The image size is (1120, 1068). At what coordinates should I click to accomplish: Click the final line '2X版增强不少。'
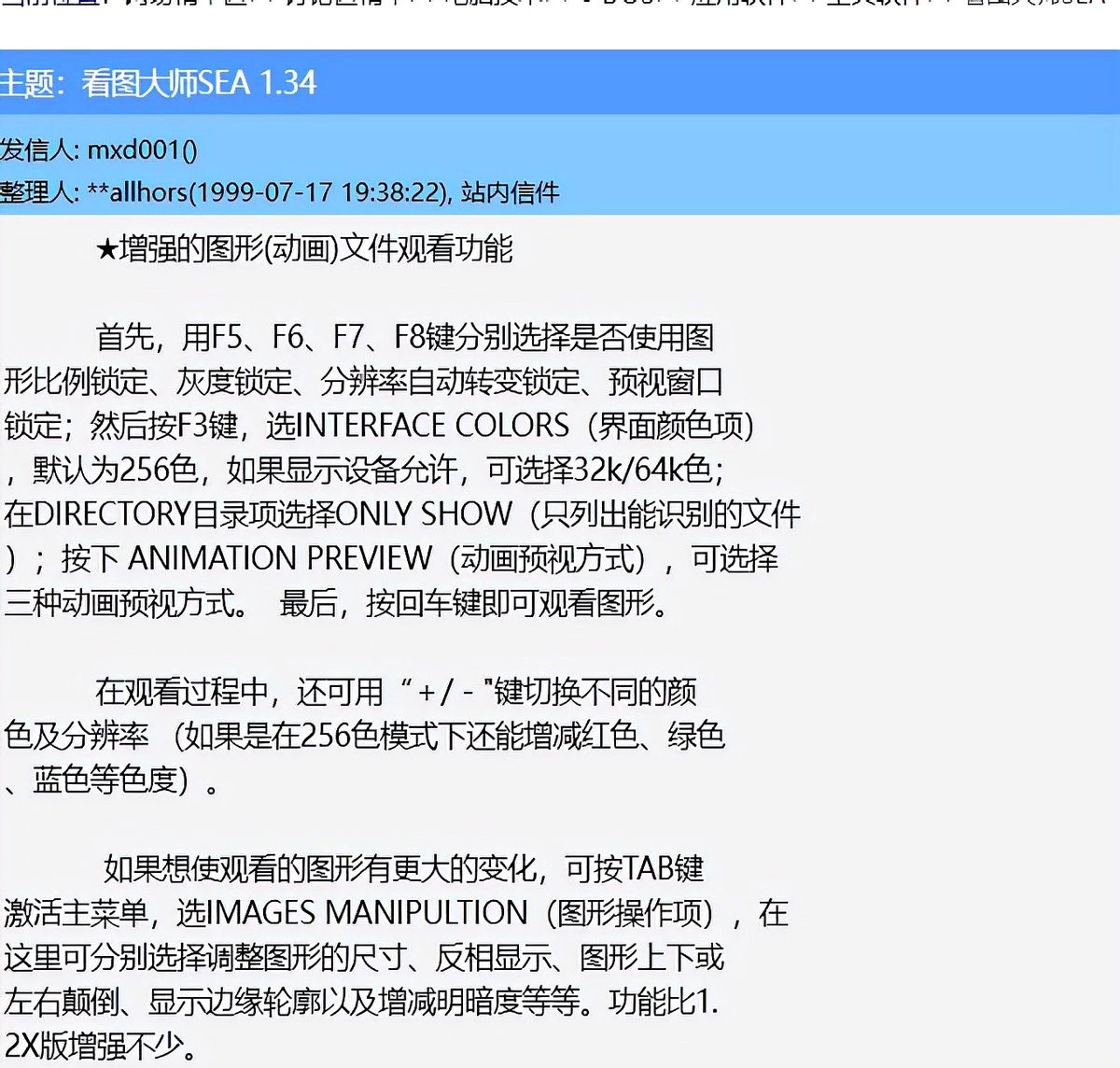point(101,1046)
